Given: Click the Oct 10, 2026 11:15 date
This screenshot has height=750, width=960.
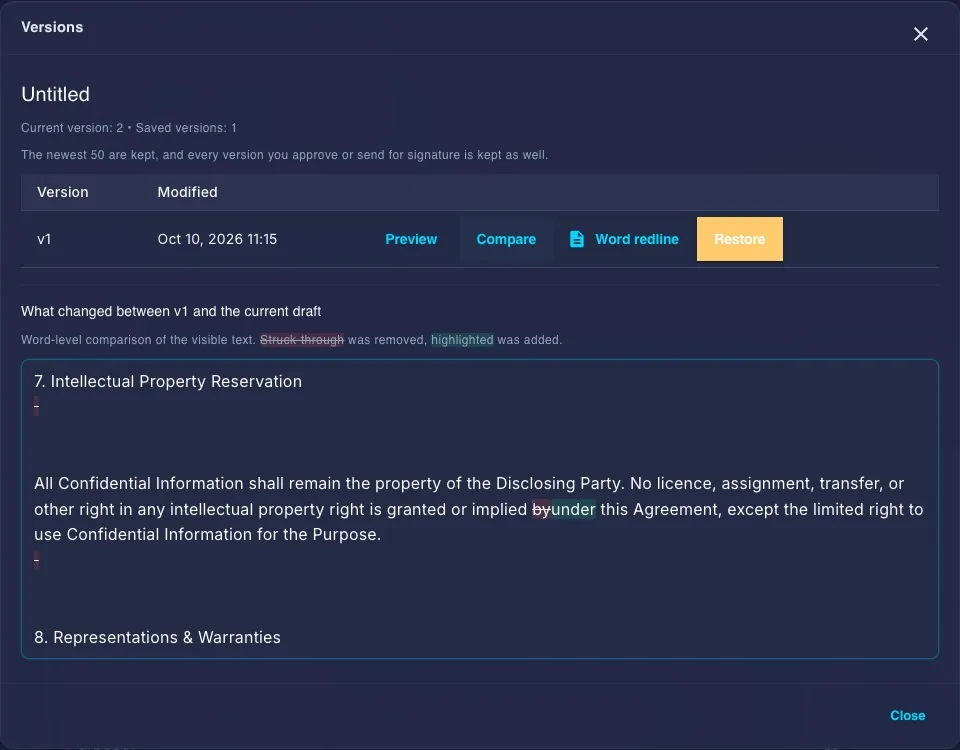Looking at the screenshot, I should pyautogui.click(x=217, y=239).
